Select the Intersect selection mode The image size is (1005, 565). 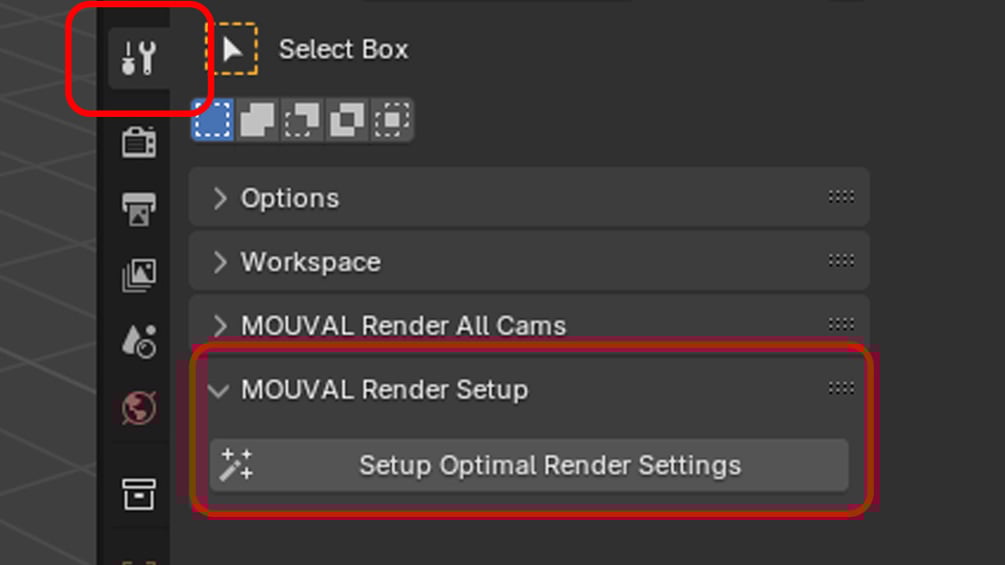click(392, 120)
